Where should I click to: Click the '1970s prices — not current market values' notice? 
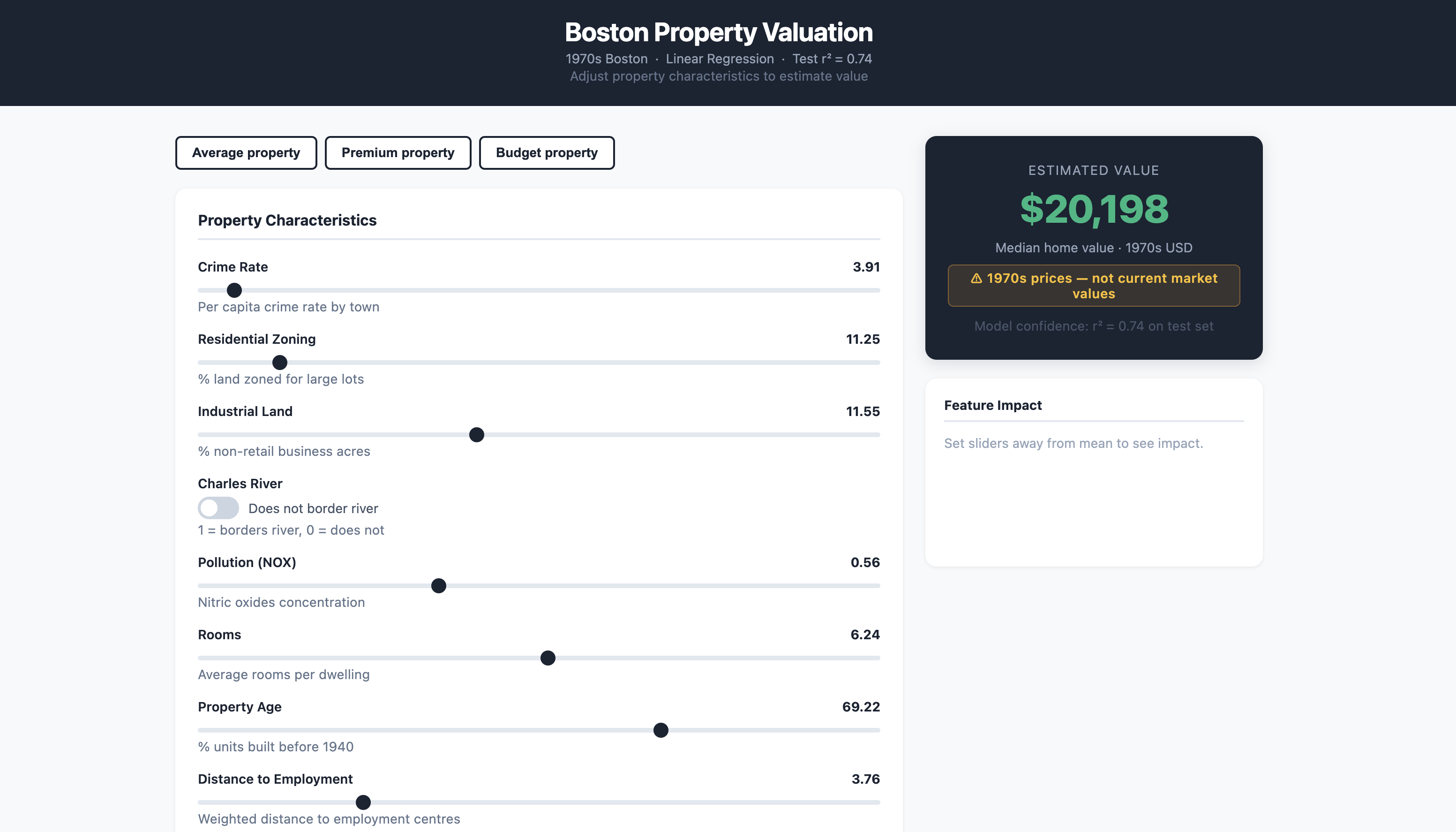coord(1094,286)
